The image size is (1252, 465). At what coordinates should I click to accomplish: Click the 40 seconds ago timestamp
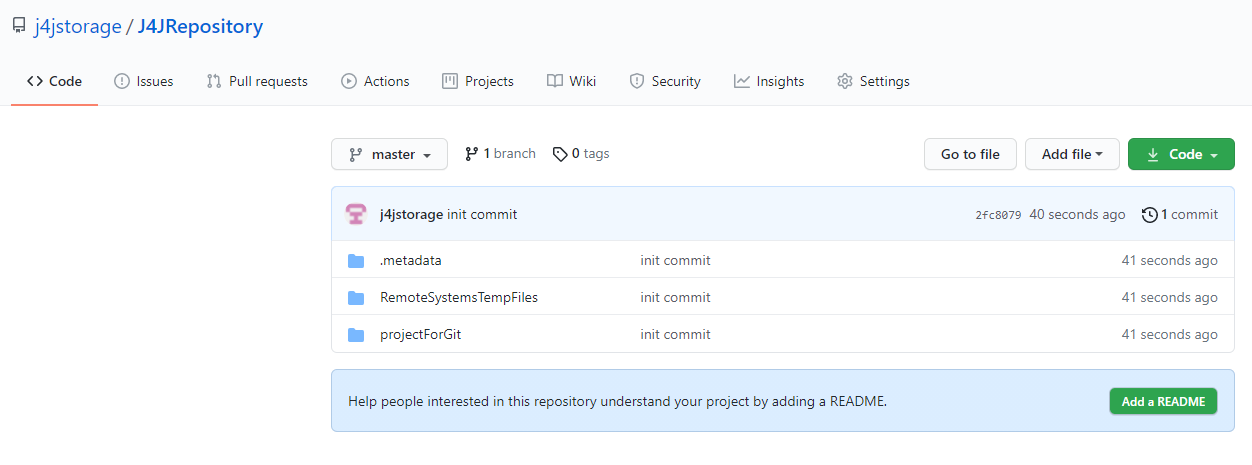[1077, 214]
